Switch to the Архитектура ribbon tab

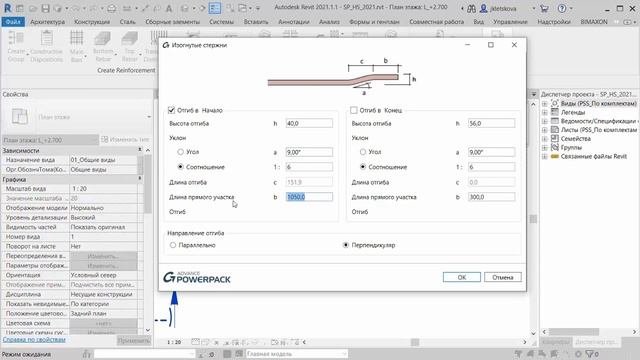pos(47,22)
